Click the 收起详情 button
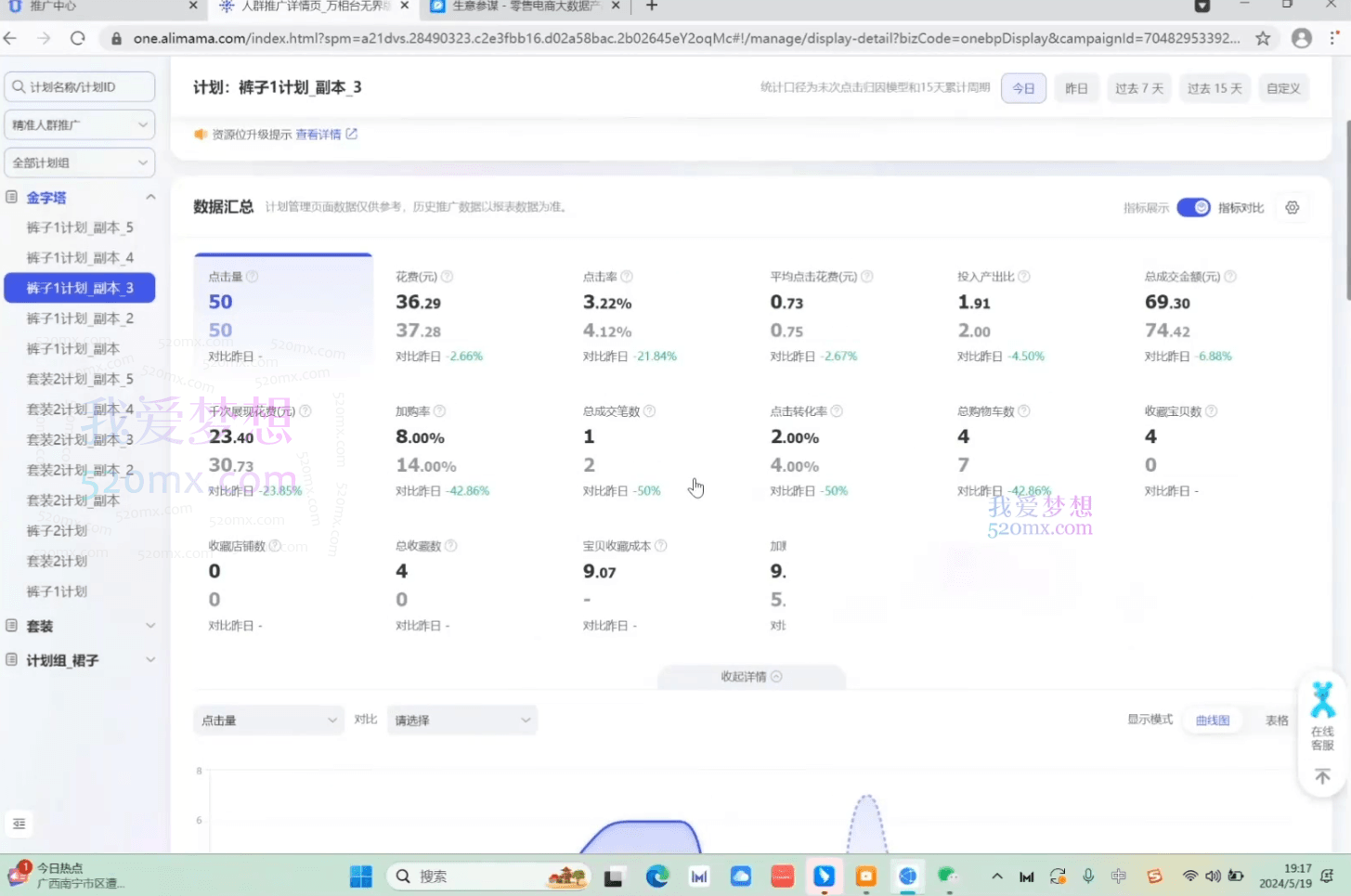The image size is (1351, 896). click(750, 677)
